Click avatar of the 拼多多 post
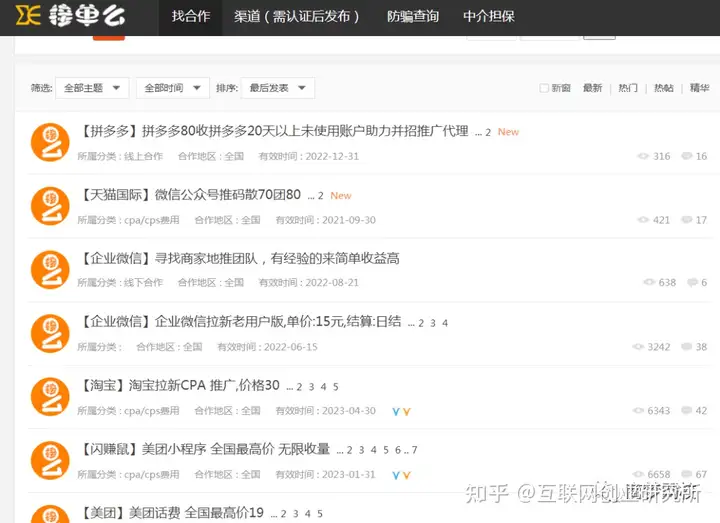This screenshot has height=523, width=720. tap(50, 142)
